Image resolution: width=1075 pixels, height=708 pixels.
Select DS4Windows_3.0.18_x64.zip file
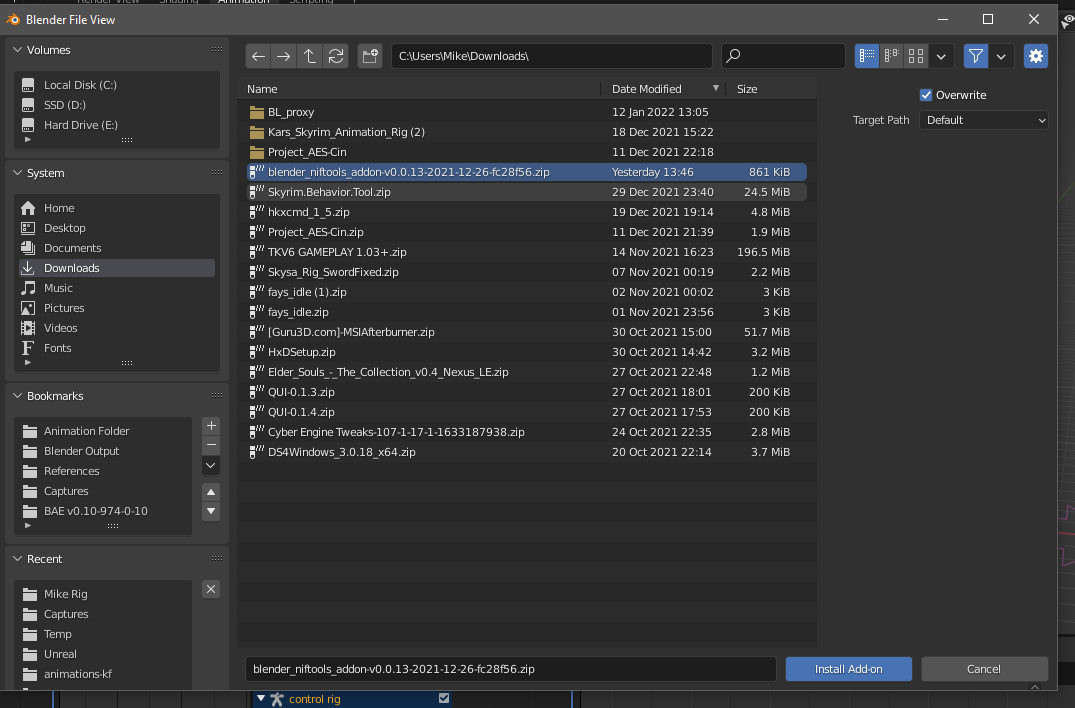tap(527, 452)
